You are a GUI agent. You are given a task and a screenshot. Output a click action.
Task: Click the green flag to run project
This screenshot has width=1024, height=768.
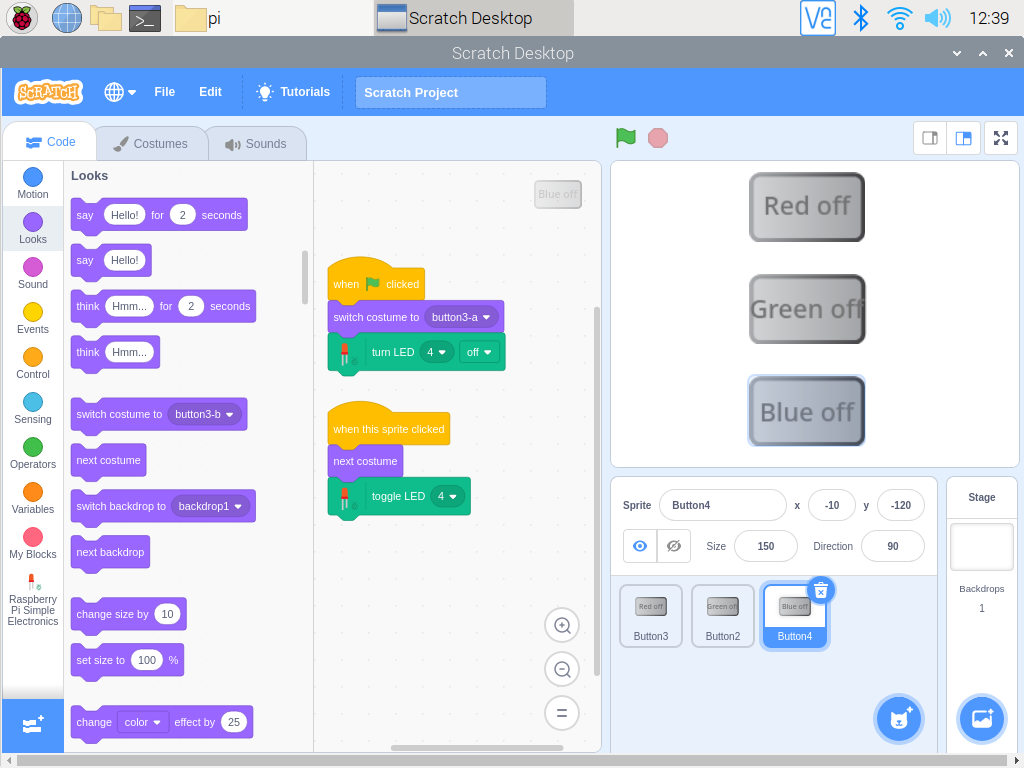(x=626, y=138)
